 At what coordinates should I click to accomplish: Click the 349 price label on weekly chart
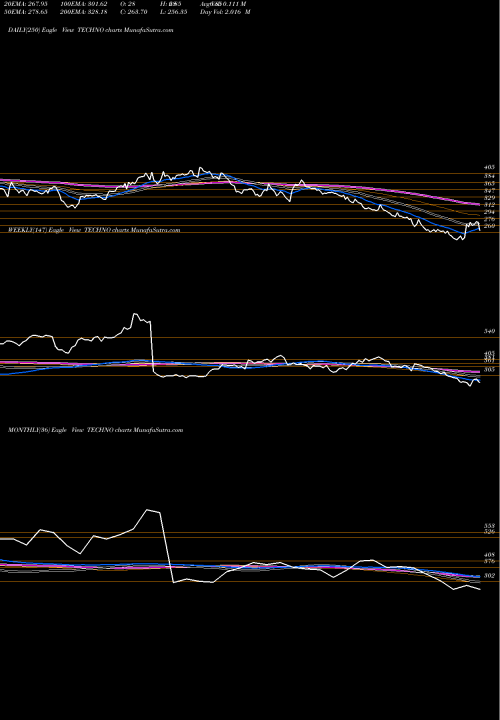point(489,331)
